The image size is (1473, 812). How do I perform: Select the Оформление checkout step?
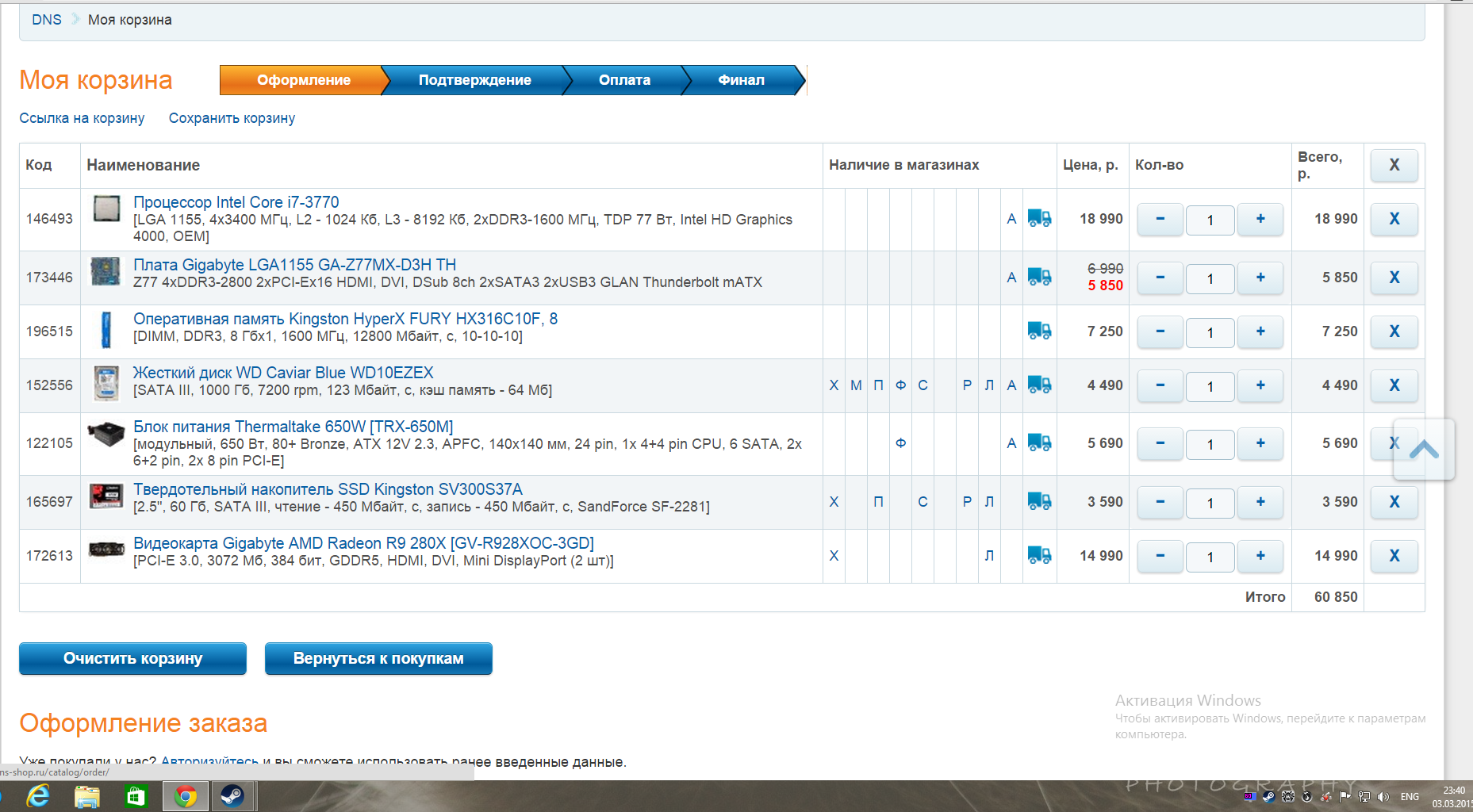(x=304, y=80)
